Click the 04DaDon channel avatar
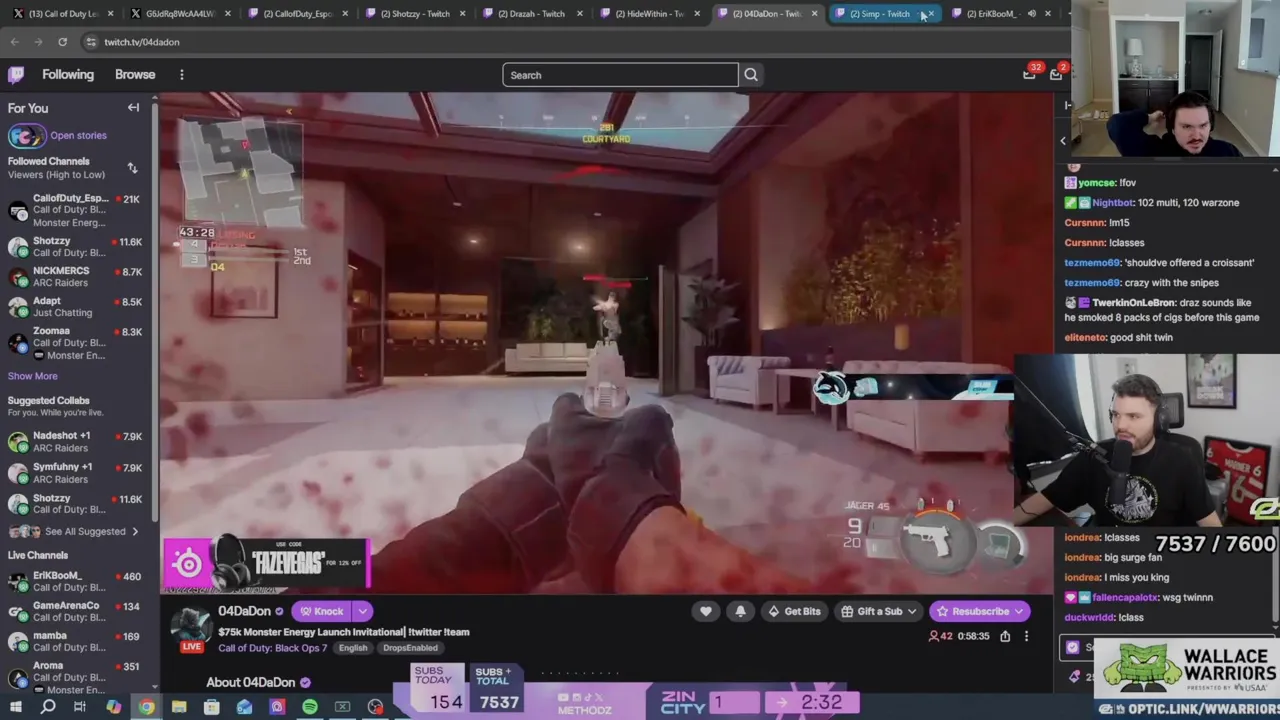Image resolution: width=1280 pixels, height=720 pixels. click(x=190, y=626)
